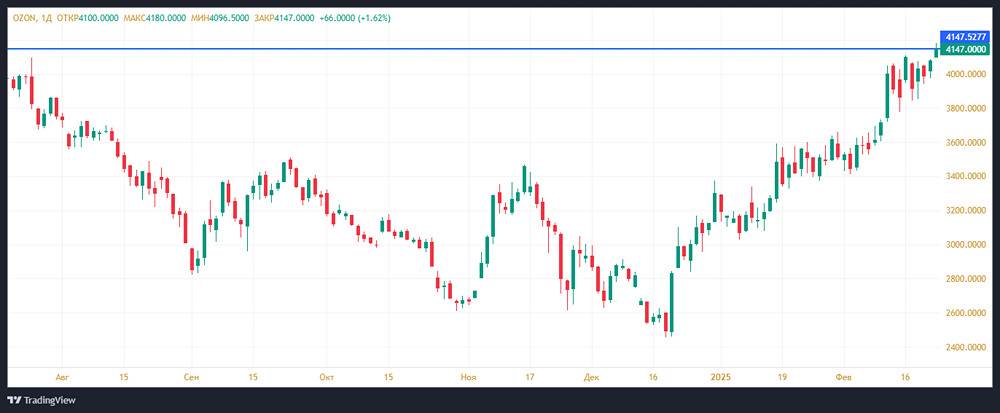Click the Авг label on time axis

62,377
